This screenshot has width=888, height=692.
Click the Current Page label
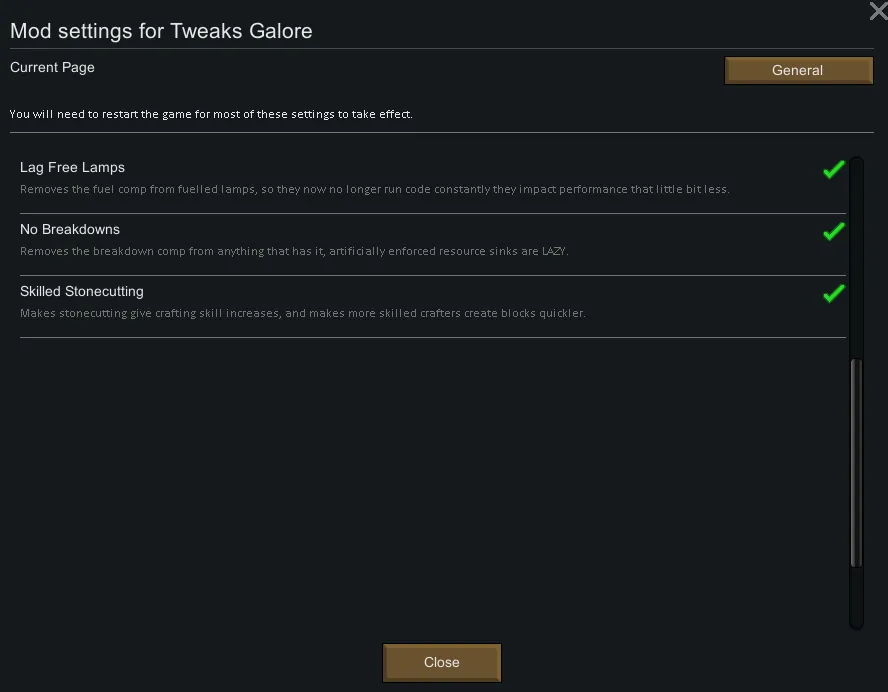[52, 67]
